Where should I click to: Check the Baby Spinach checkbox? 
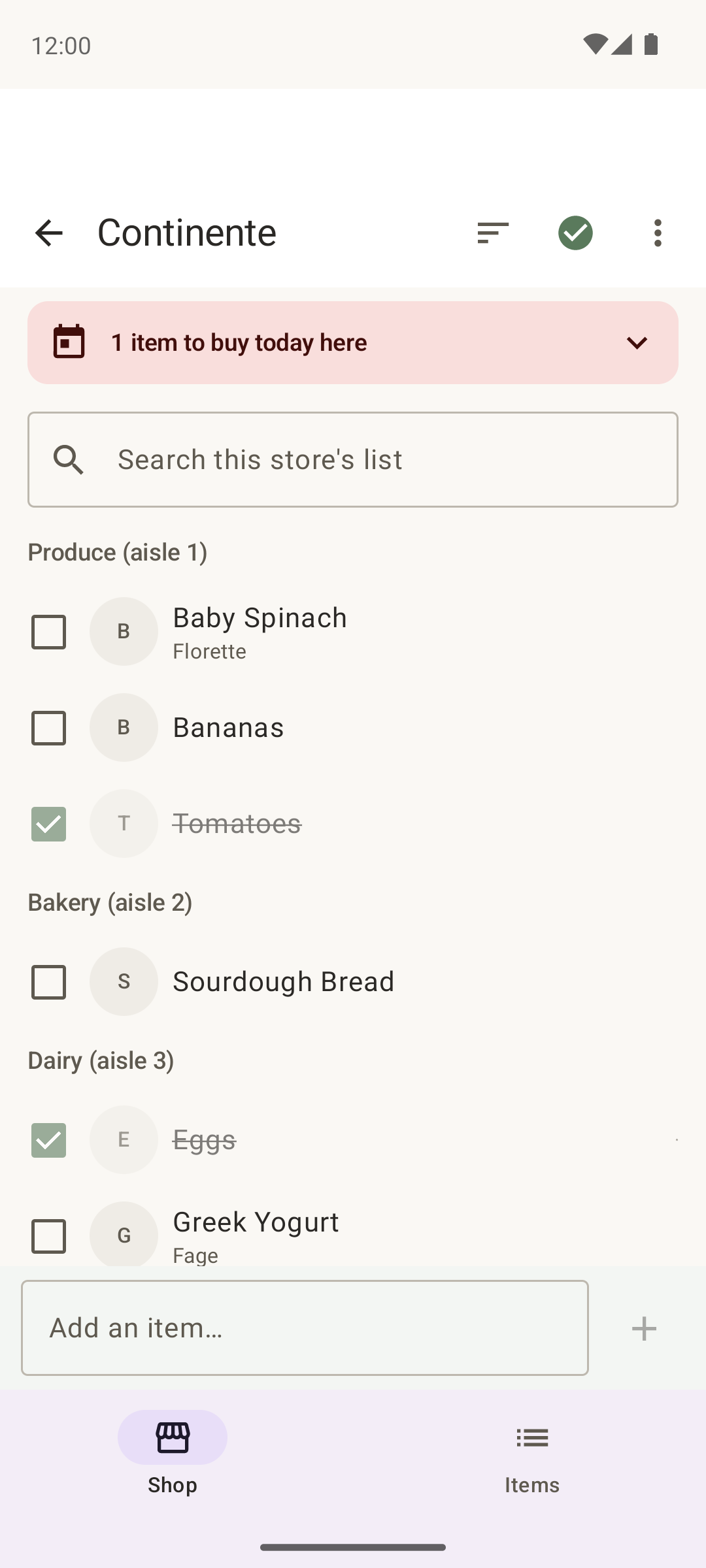pyautogui.click(x=49, y=632)
